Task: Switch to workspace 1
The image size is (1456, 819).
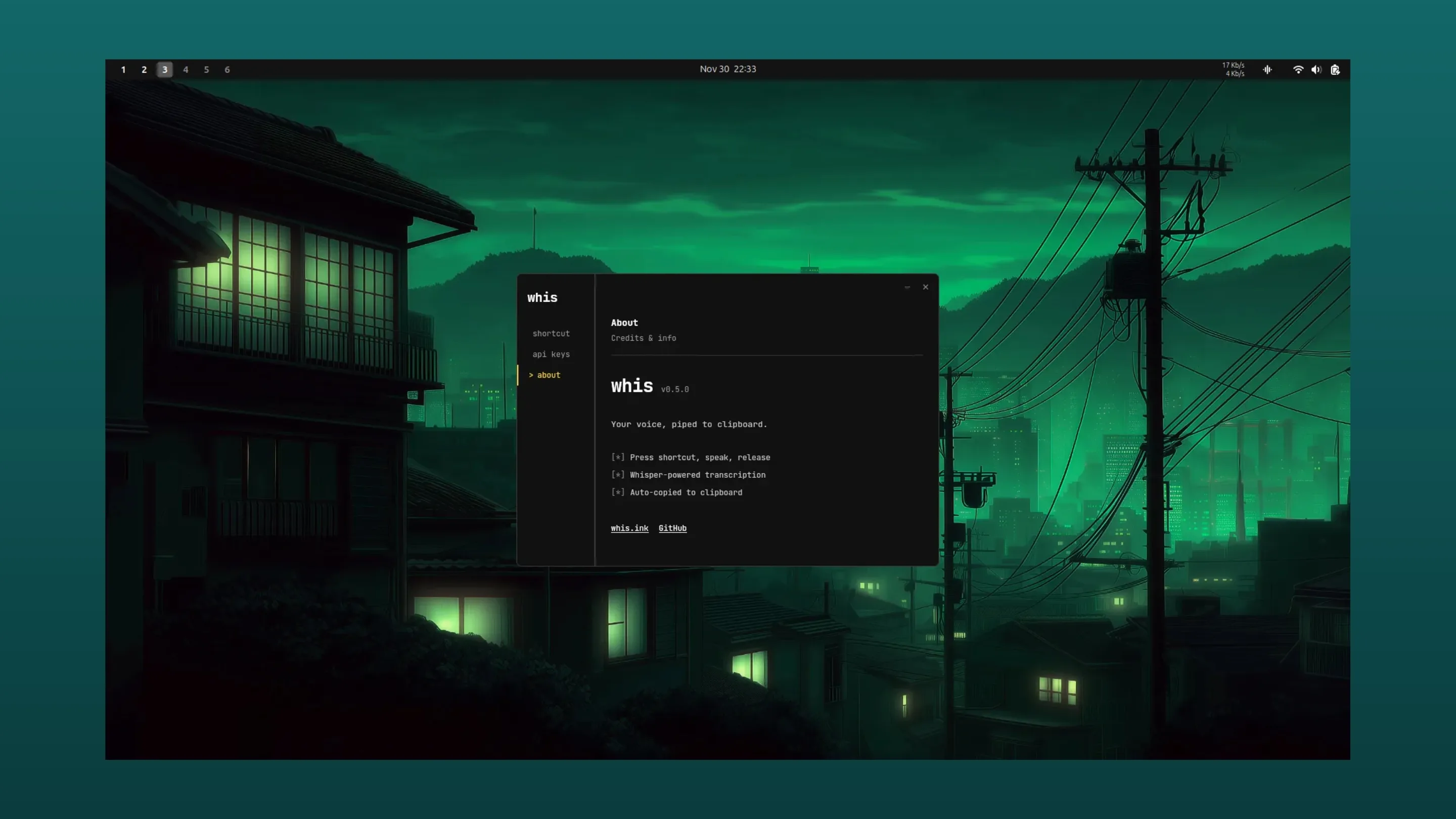Action: [x=123, y=69]
